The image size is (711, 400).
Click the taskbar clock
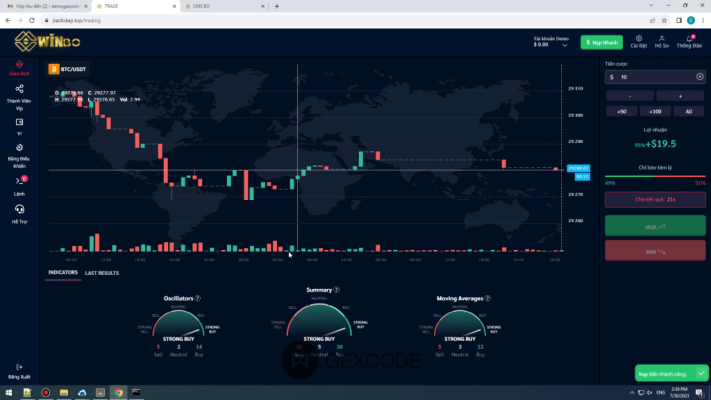click(x=679, y=392)
